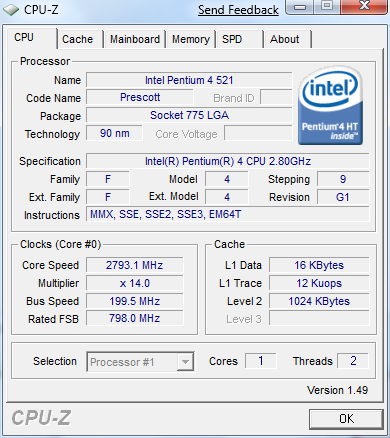Screen dimensions: 390x438
Task: Click the Intel Pentium 4 HT logo
Action: point(330,105)
